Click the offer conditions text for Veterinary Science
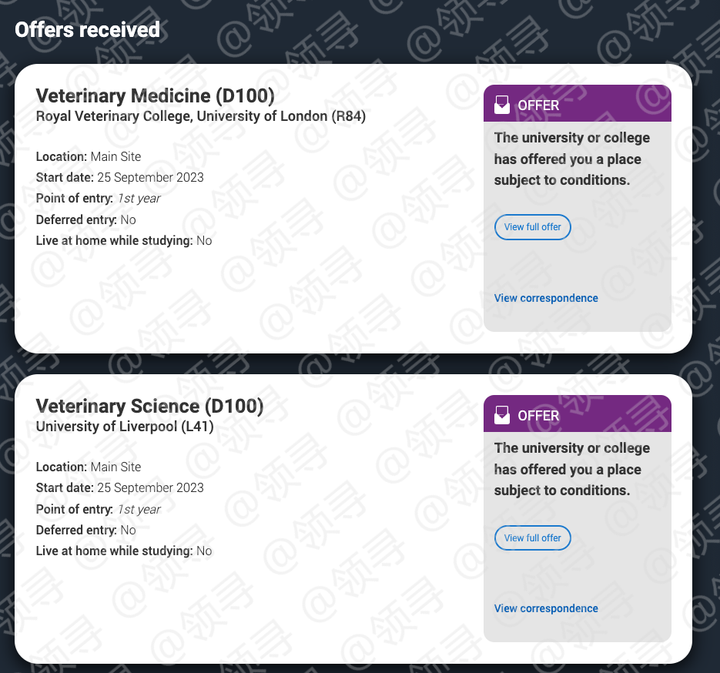 [571, 469]
